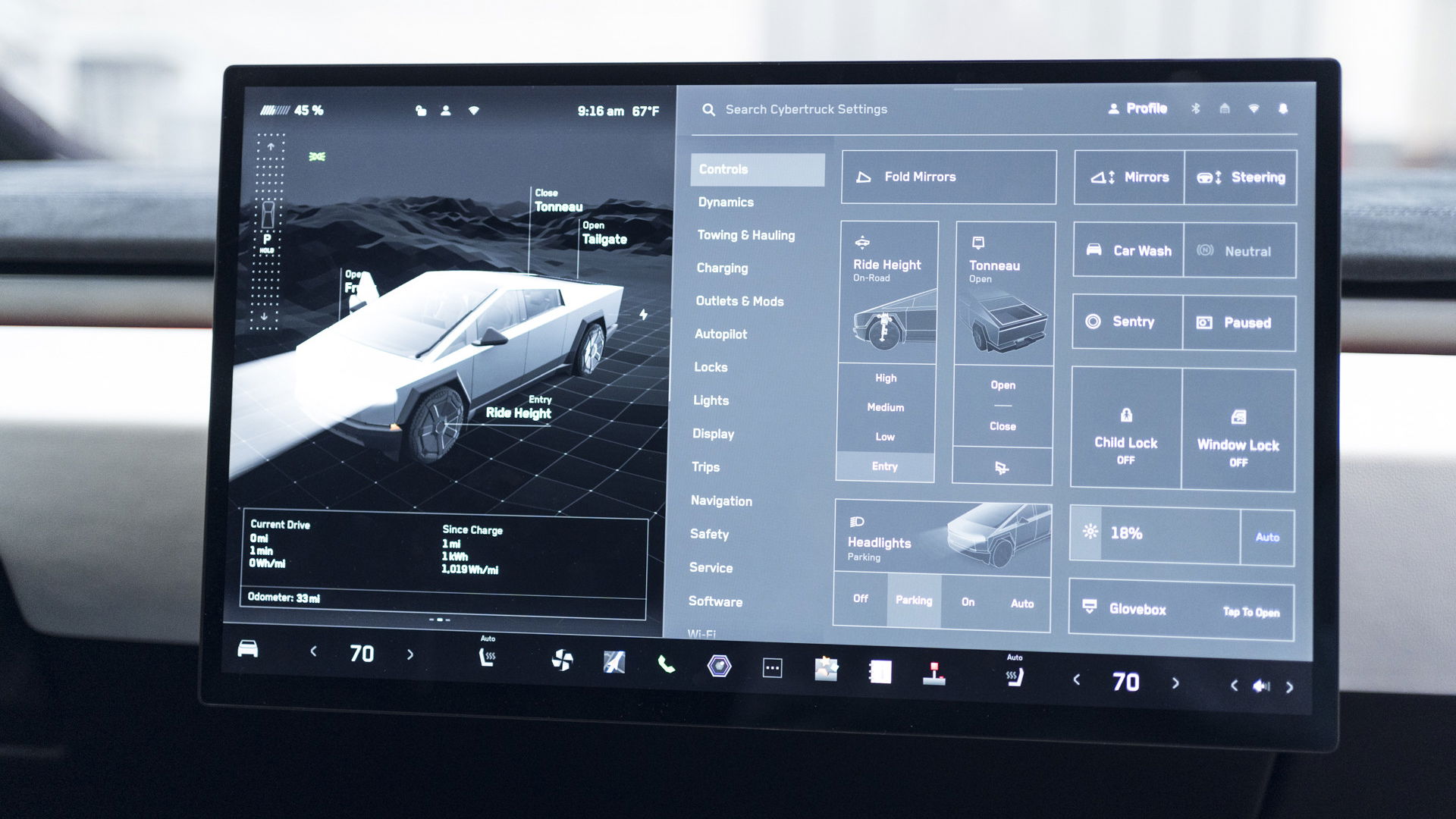Screen dimensions: 1456x819
Task: Select High ride height
Action: [x=886, y=378]
